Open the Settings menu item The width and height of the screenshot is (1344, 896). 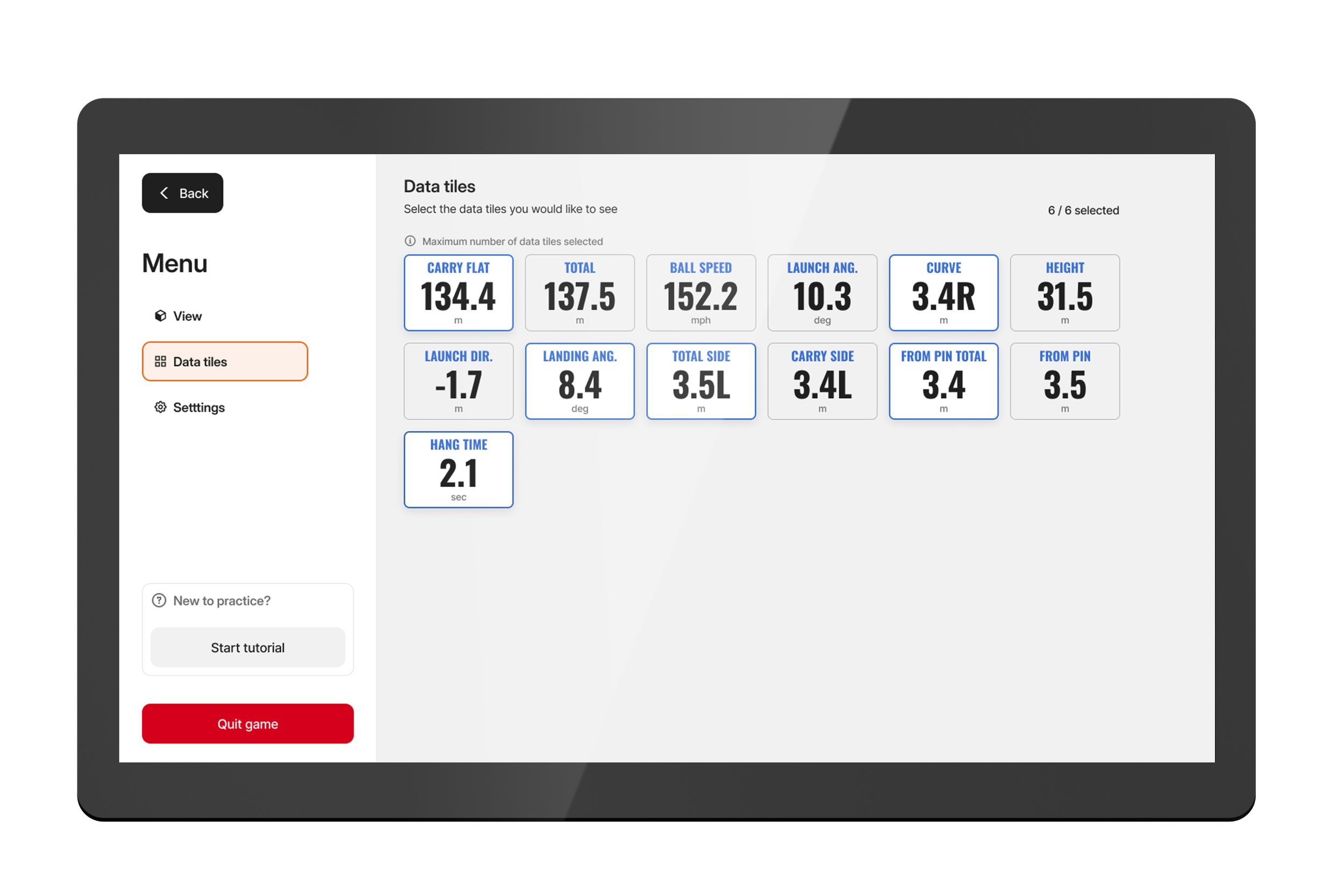(198, 407)
